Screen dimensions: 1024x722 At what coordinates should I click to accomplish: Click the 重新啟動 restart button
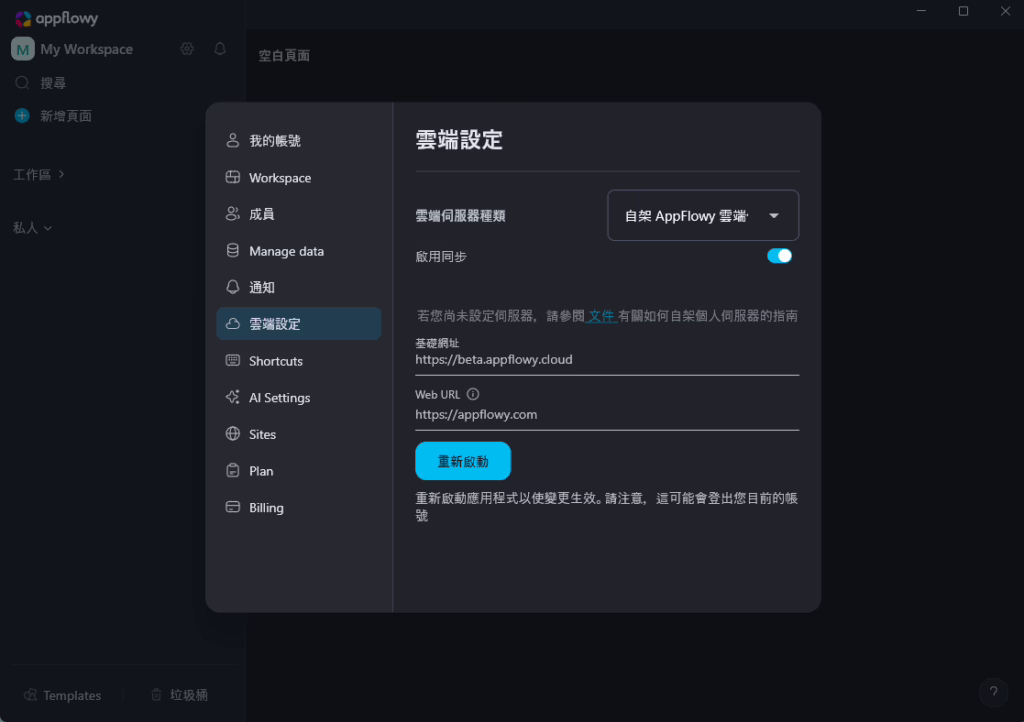click(463, 461)
